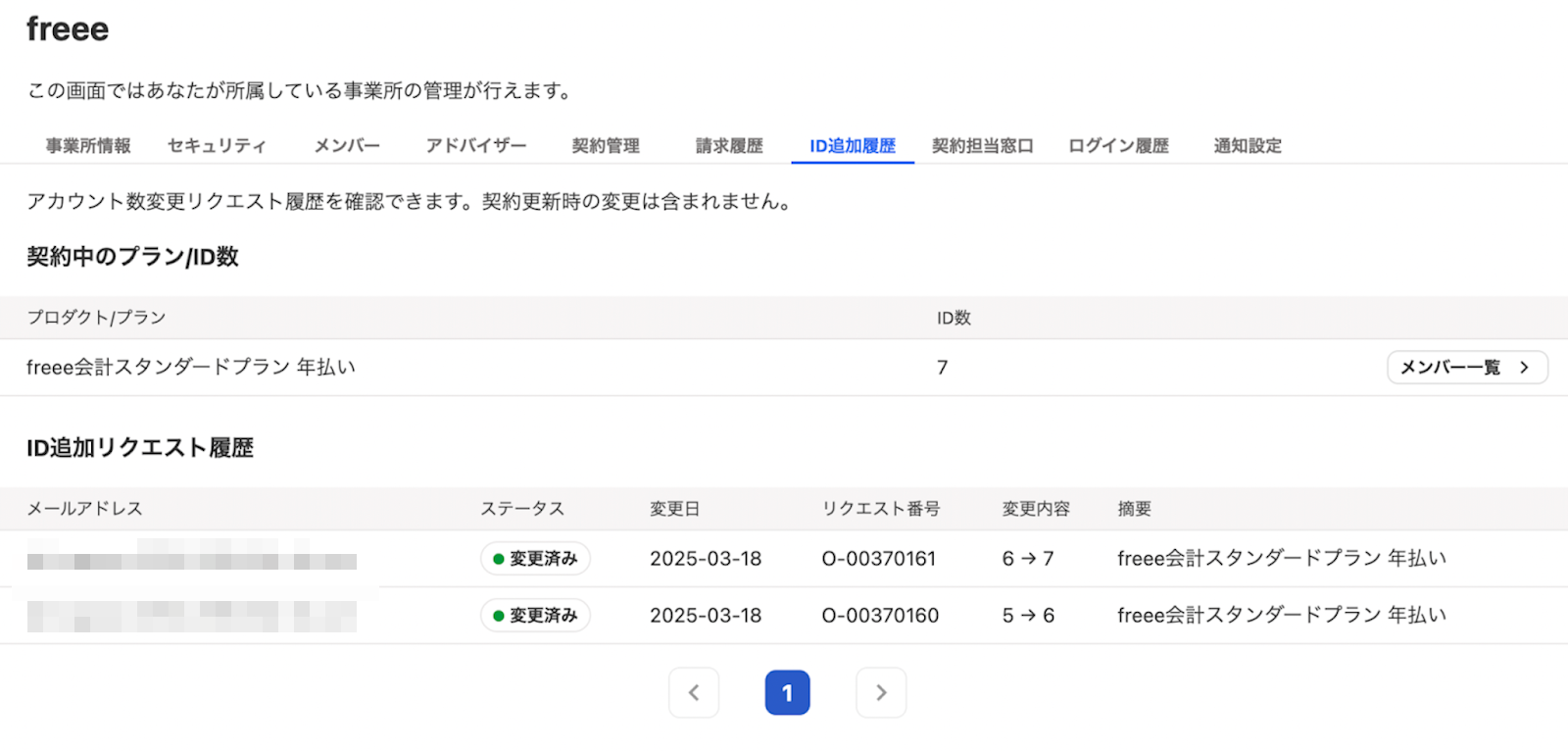
Task: Click the date in row O-00370161
Action: coord(706,559)
